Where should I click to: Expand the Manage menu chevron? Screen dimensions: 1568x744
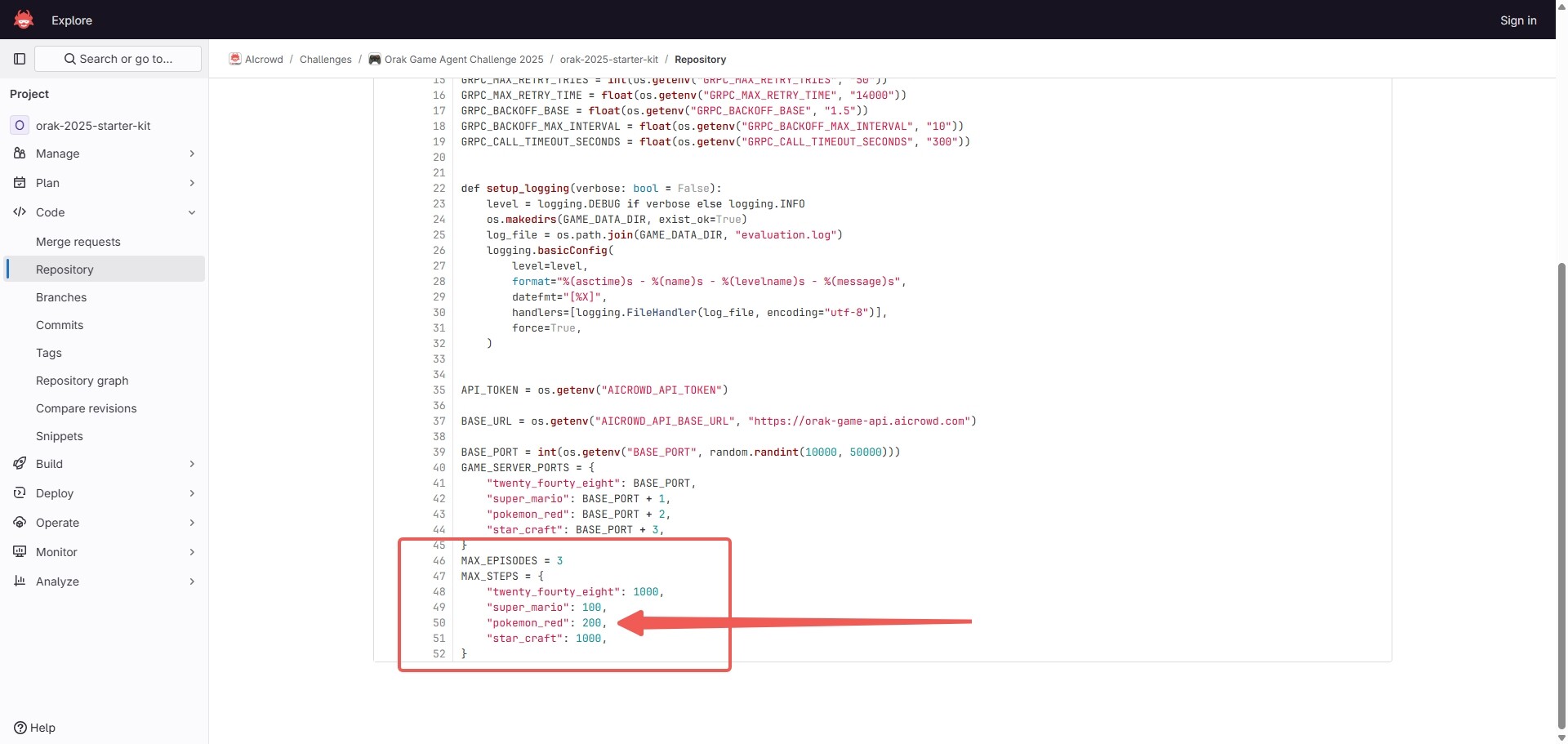(x=192, y=154)
